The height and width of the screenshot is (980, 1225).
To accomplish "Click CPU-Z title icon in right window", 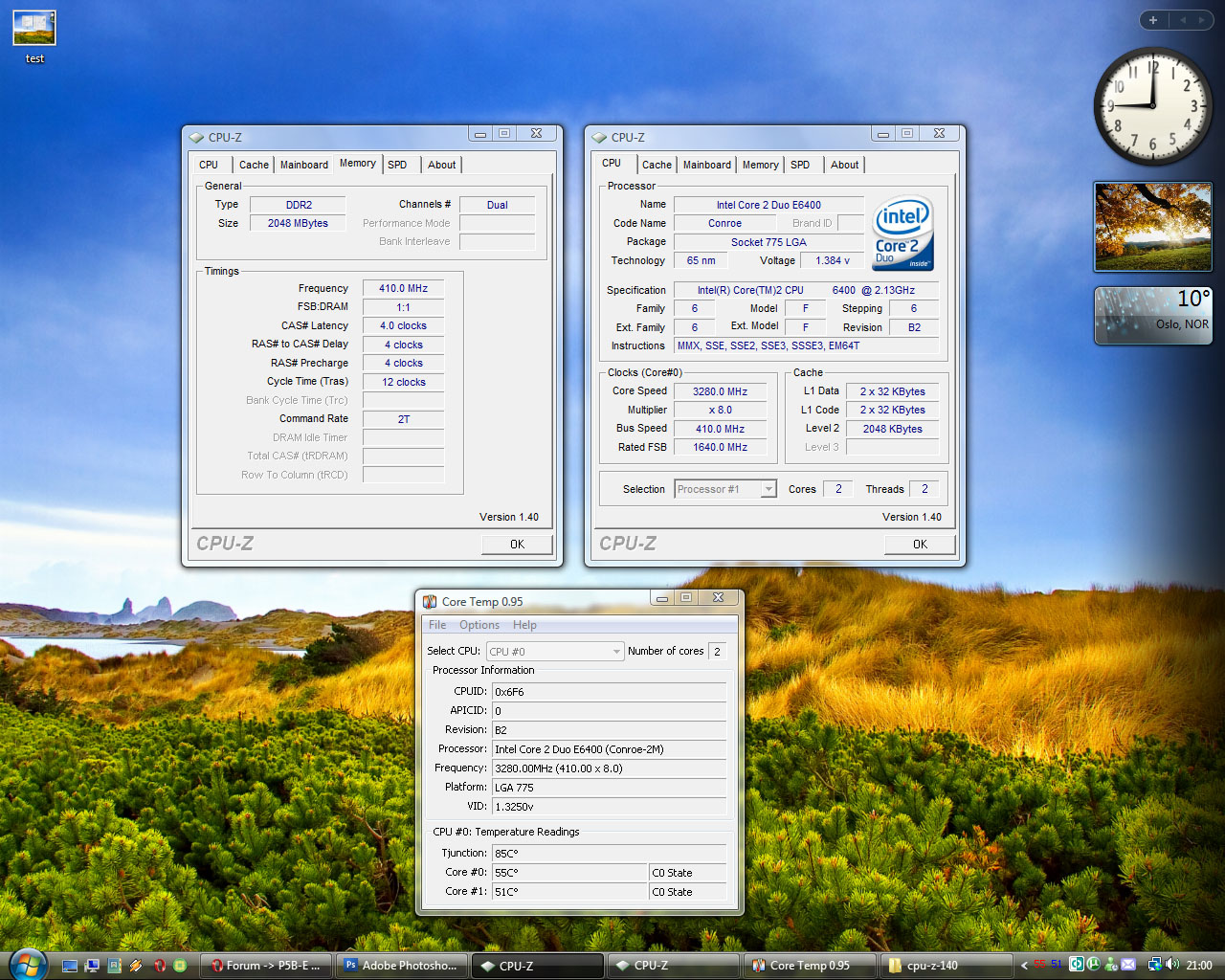I will pos(599,137).
